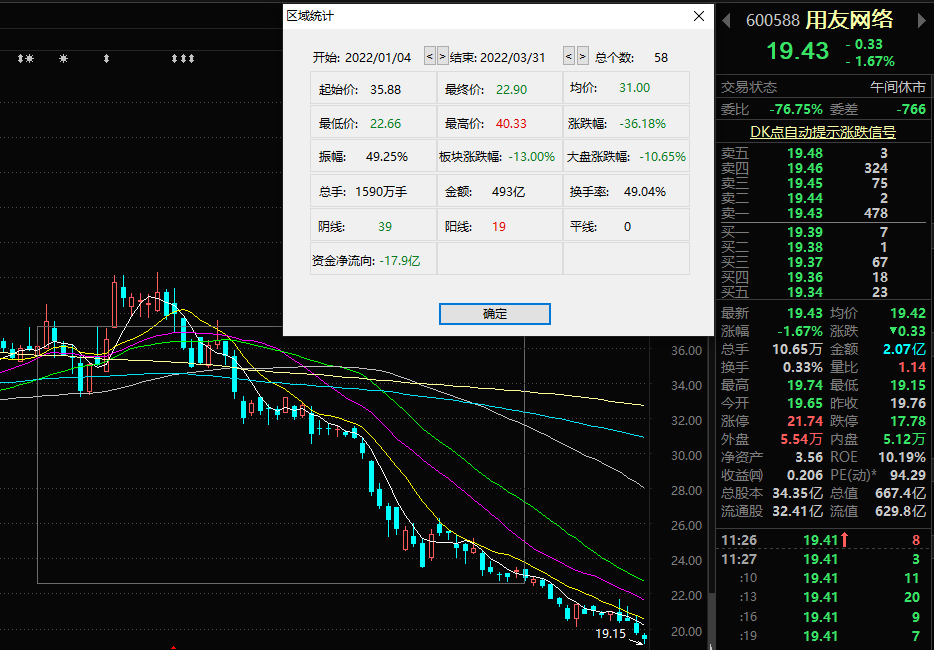Click the 均价 value 31.00 in the dialog

(634, 88)
